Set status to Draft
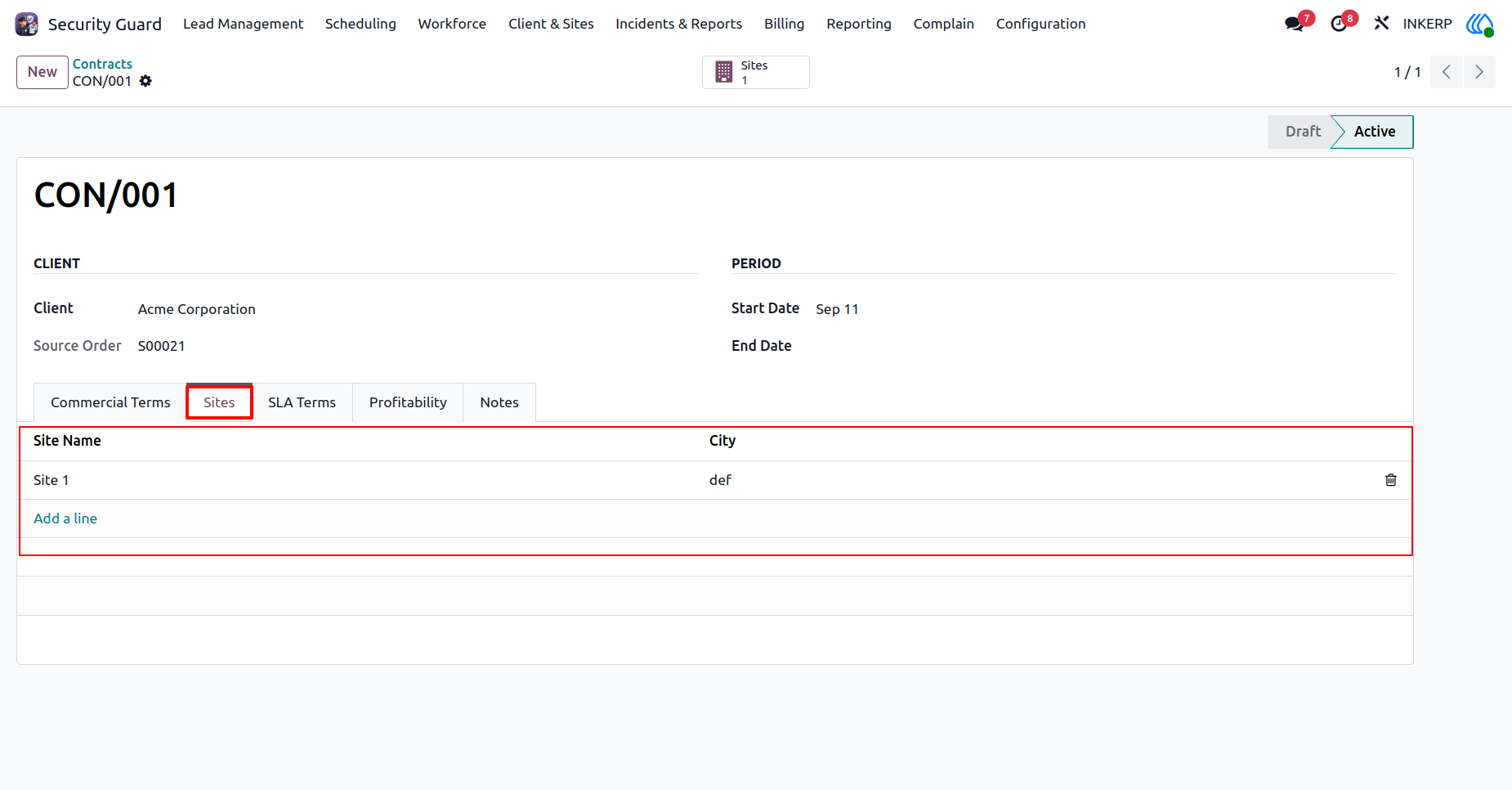Viewport: 1512px width, 790px height. tap(1302, 132)
